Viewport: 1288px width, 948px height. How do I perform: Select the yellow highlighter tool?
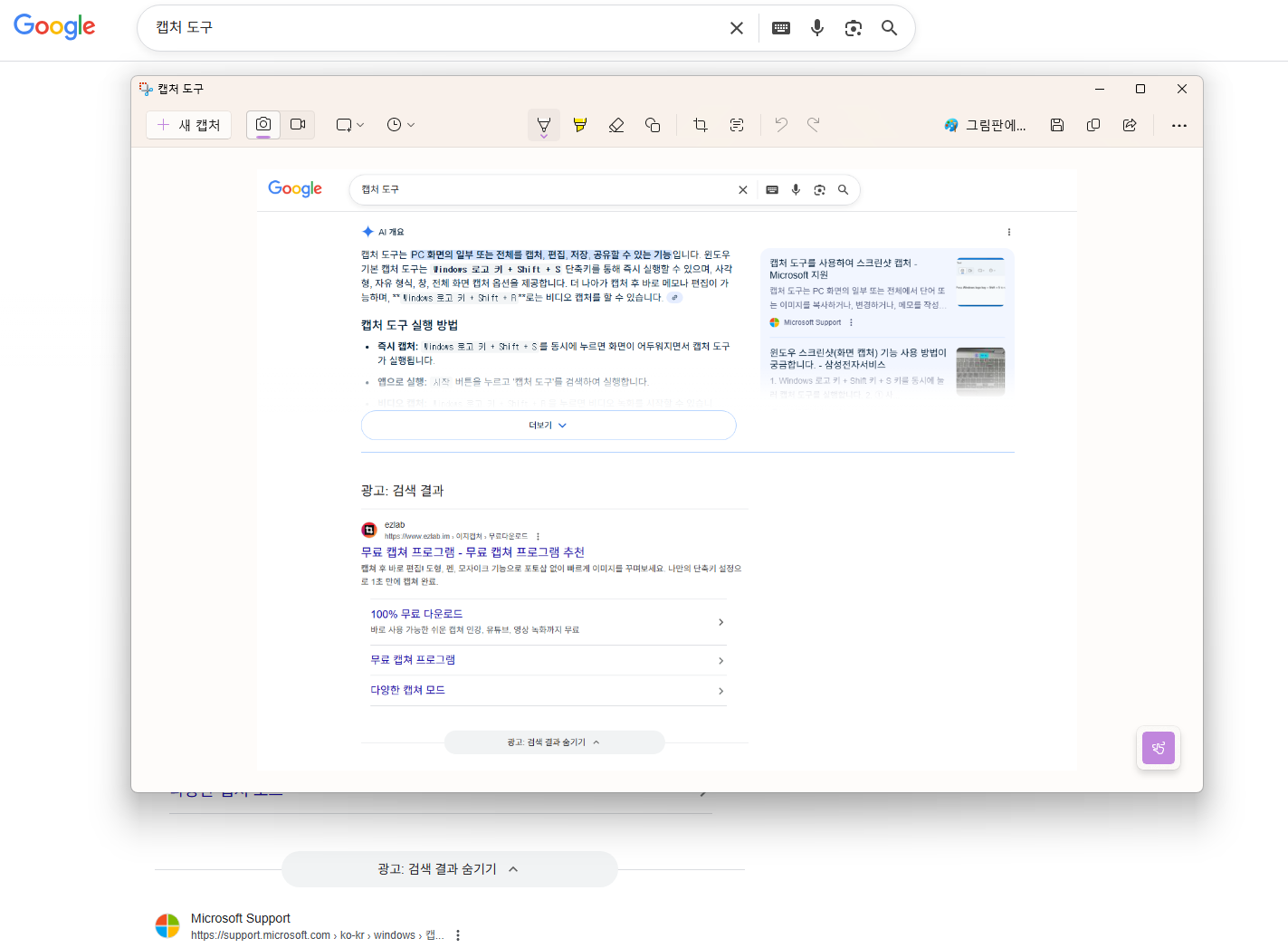tap(580, 125)
